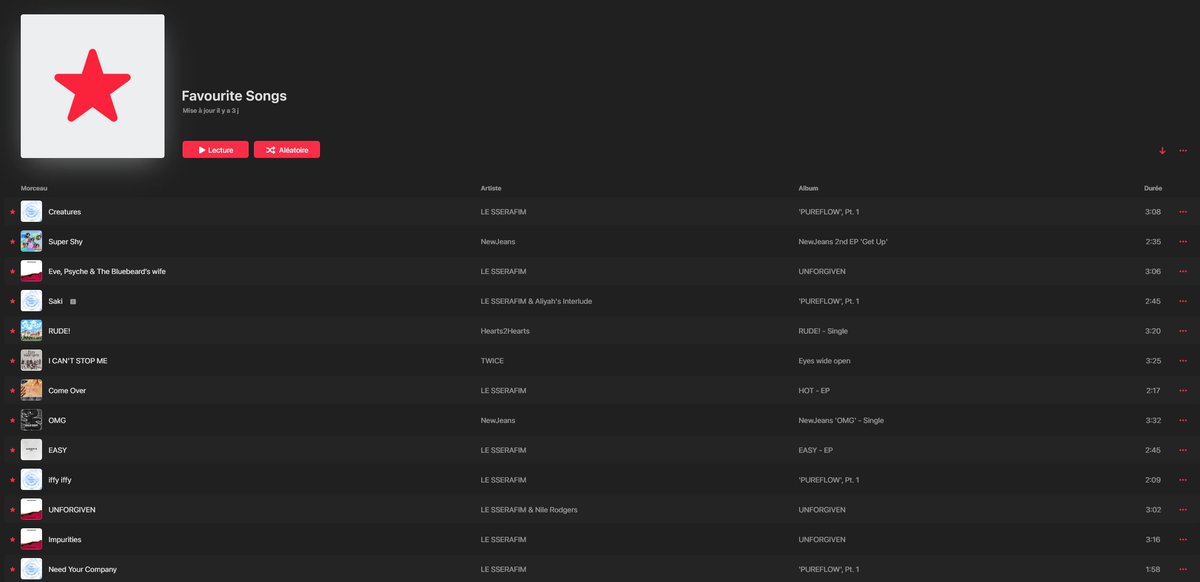
Task: Click the Lecture play button
Action: [215, 150]
